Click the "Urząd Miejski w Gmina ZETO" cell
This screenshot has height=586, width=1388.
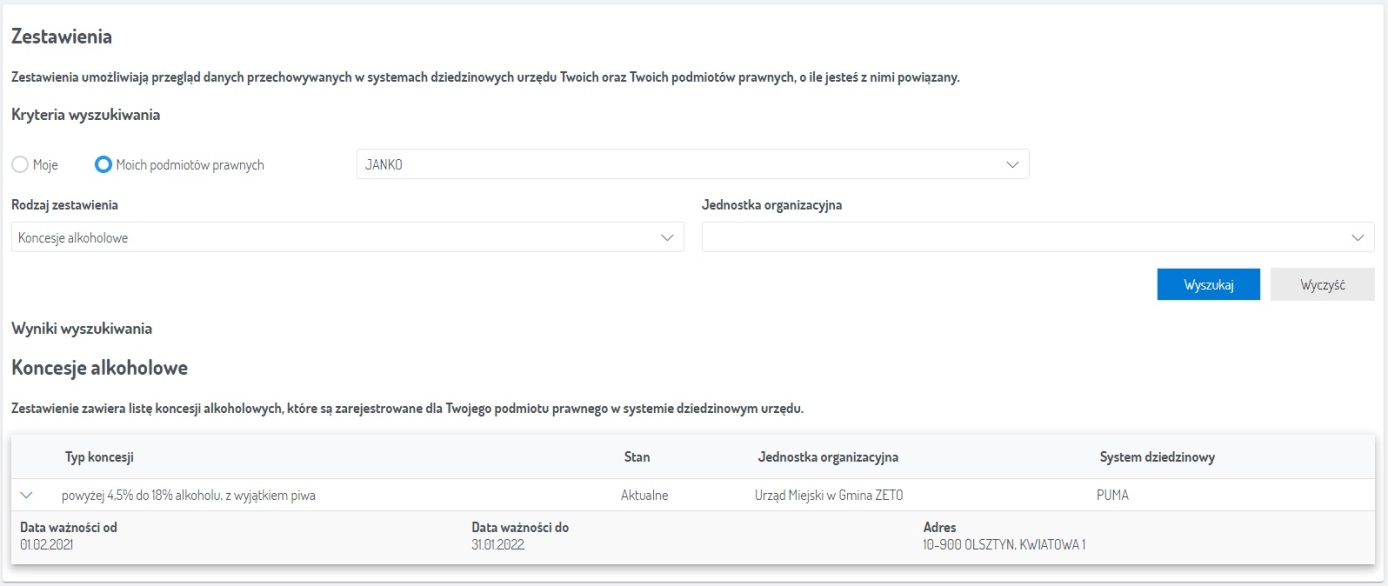click(x=821, y=495)
